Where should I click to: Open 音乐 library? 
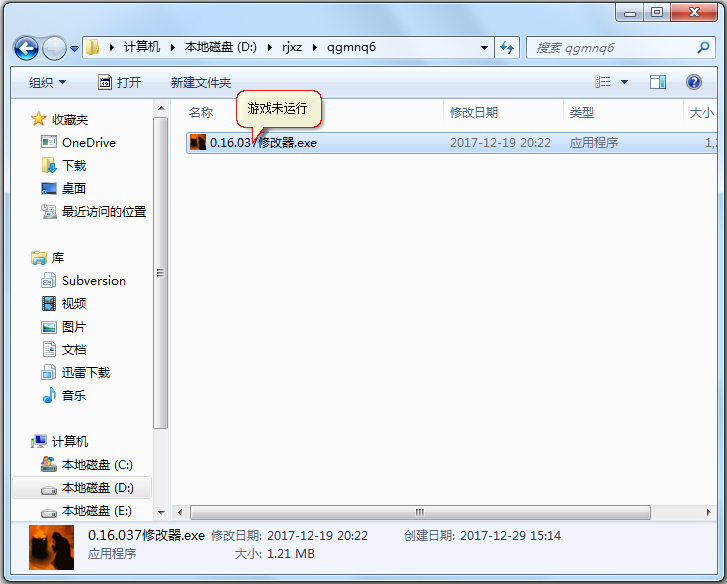tap(74, 395)
